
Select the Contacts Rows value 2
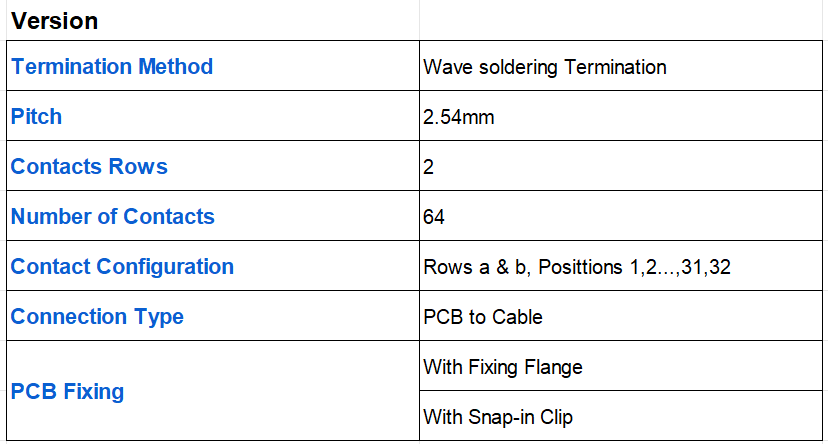pyautogui.click(x=621, y=166)
